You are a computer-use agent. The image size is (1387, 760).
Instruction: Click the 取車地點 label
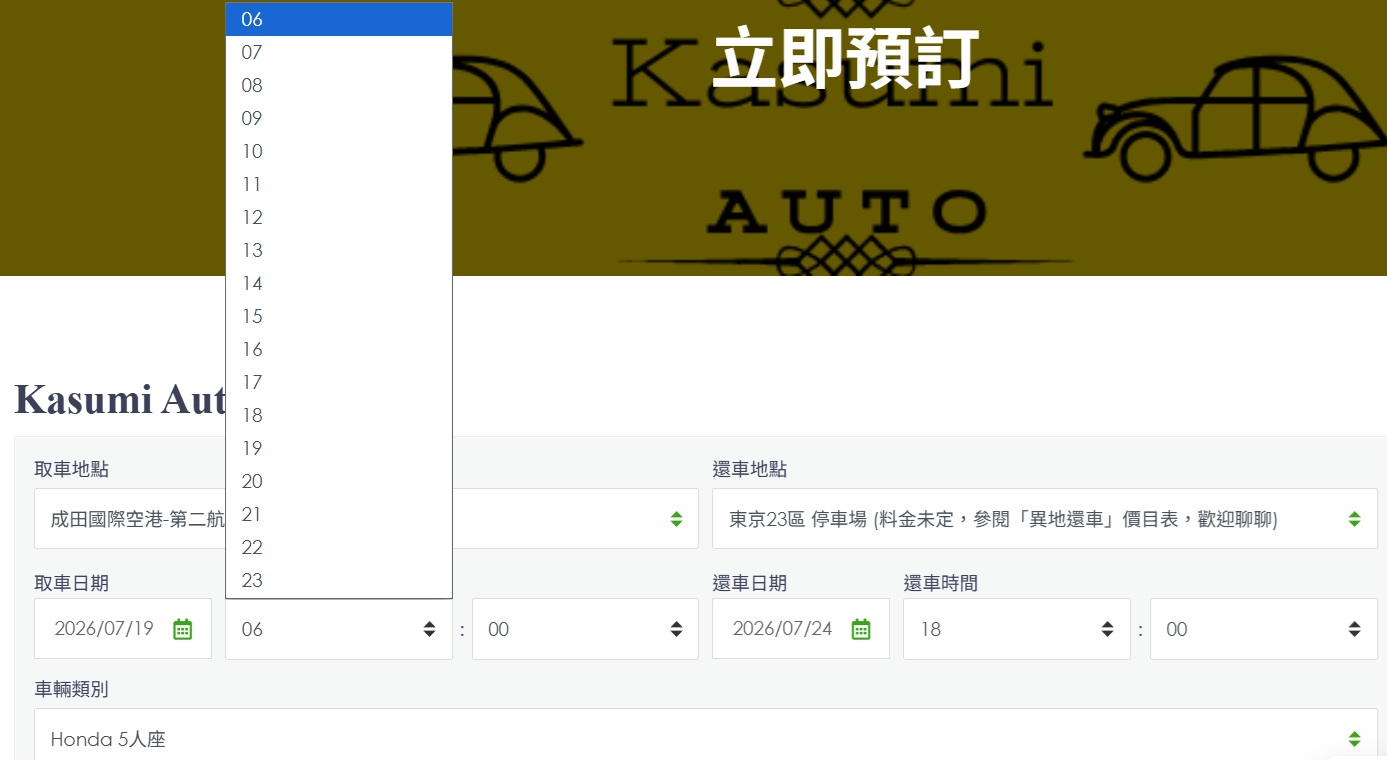71,470
